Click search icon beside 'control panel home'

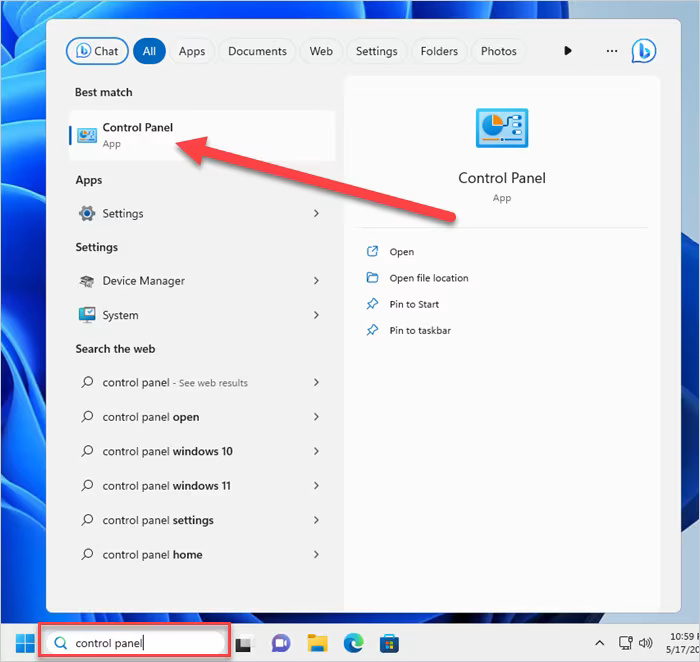pos(87,554)
